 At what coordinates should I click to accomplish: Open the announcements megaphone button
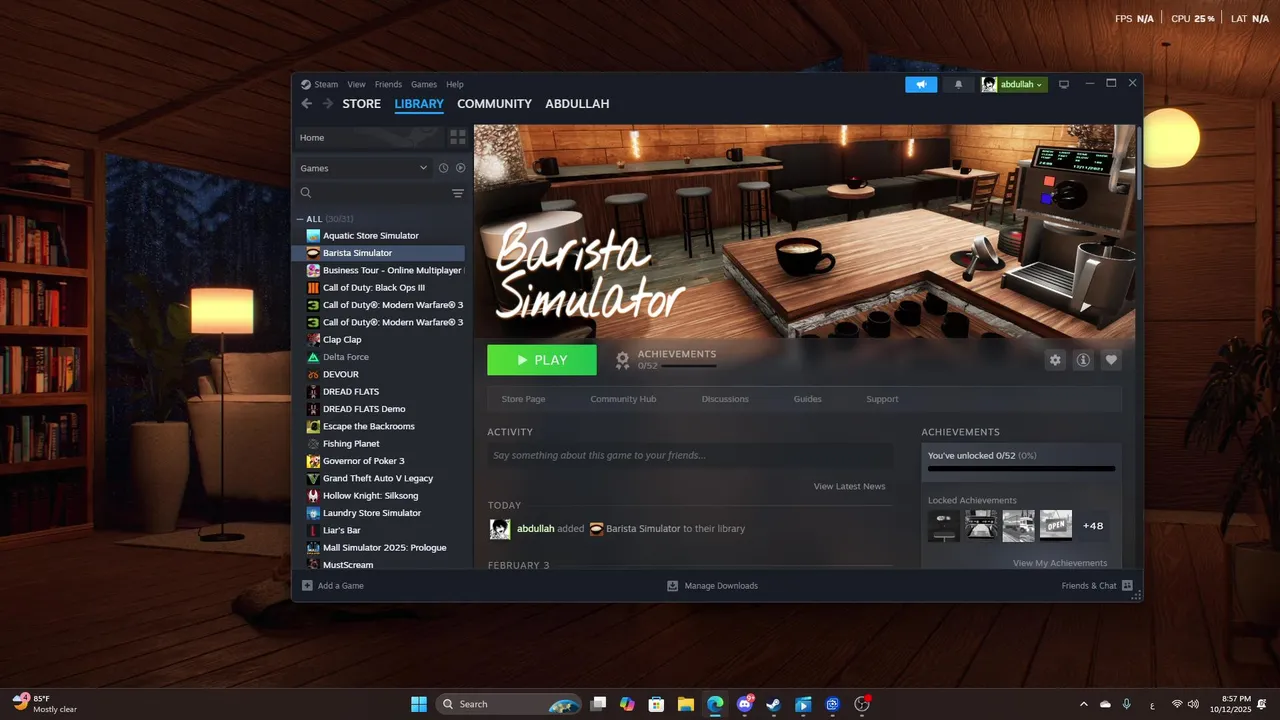pos(921,84)
